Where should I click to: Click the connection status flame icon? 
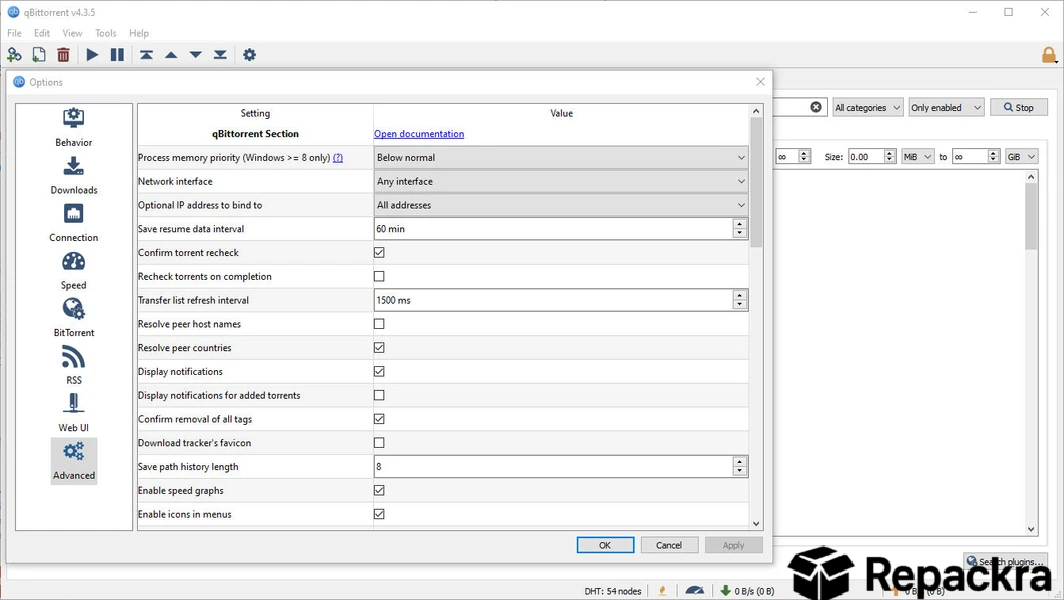click(x=662, y=590)
